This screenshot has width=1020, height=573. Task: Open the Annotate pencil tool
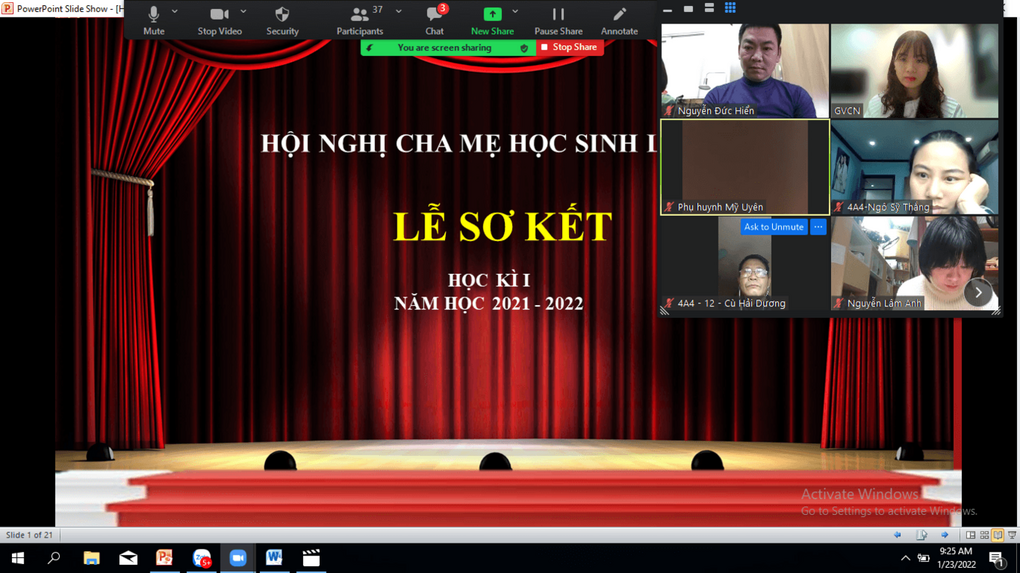(x=619, y=20)
